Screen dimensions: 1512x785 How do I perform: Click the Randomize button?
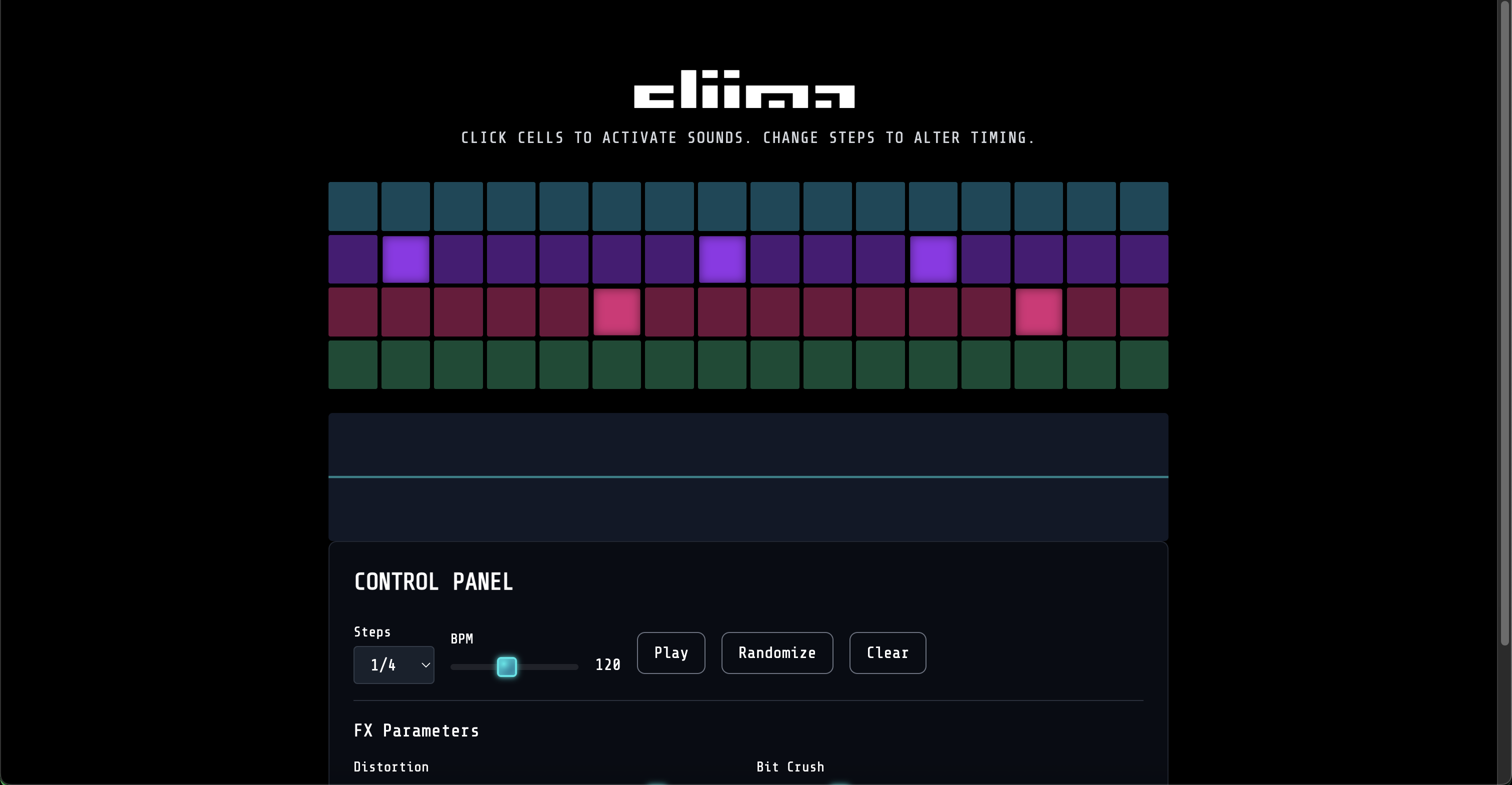point(776,653)
